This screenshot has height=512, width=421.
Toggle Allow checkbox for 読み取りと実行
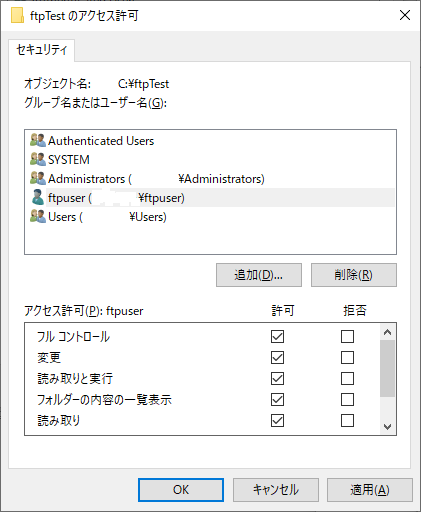pyautogui.click(x=277, y=378)
